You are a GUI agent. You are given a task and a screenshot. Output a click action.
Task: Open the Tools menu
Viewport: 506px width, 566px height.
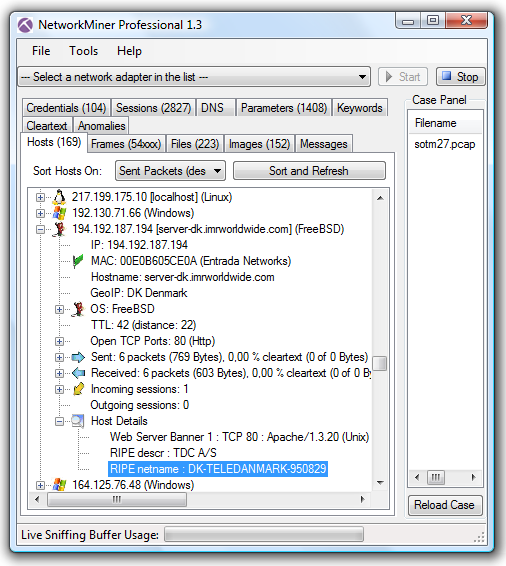tap(83, 51)
